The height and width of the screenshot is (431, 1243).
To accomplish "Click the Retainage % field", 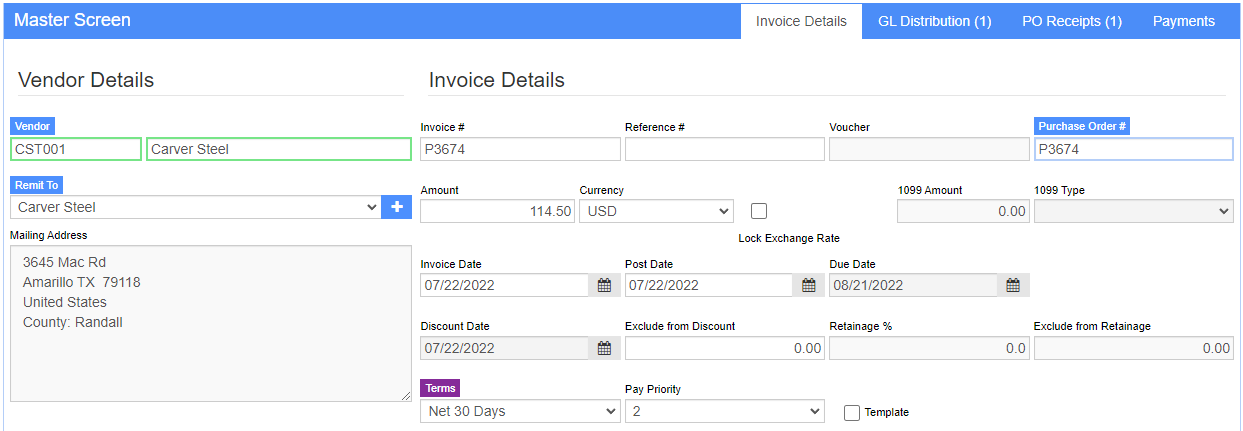I will pos(929,348).
